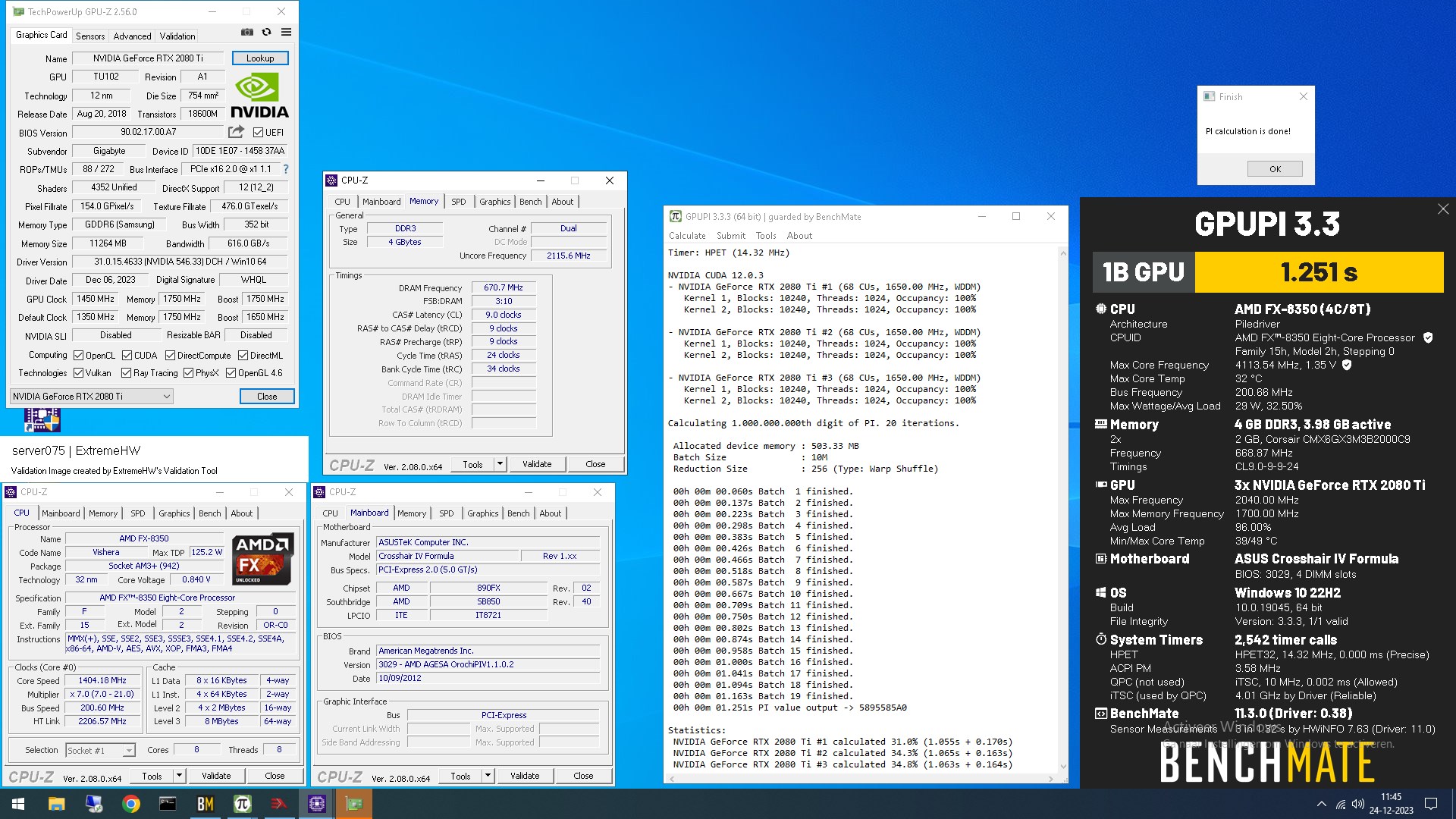The height and width of the screenshot is (819, 1456).
Task: Switch to CPU-Z taskbar icon
Action: 316,804
